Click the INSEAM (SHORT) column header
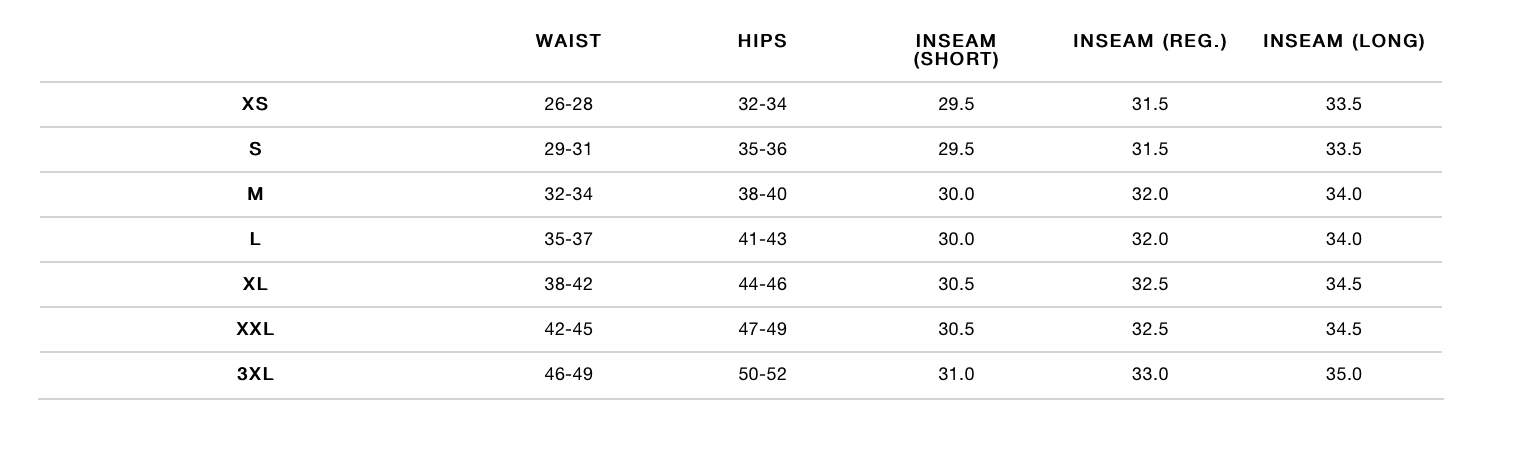Viewport: 1516px width, 460px height. [x=956, y=50]
